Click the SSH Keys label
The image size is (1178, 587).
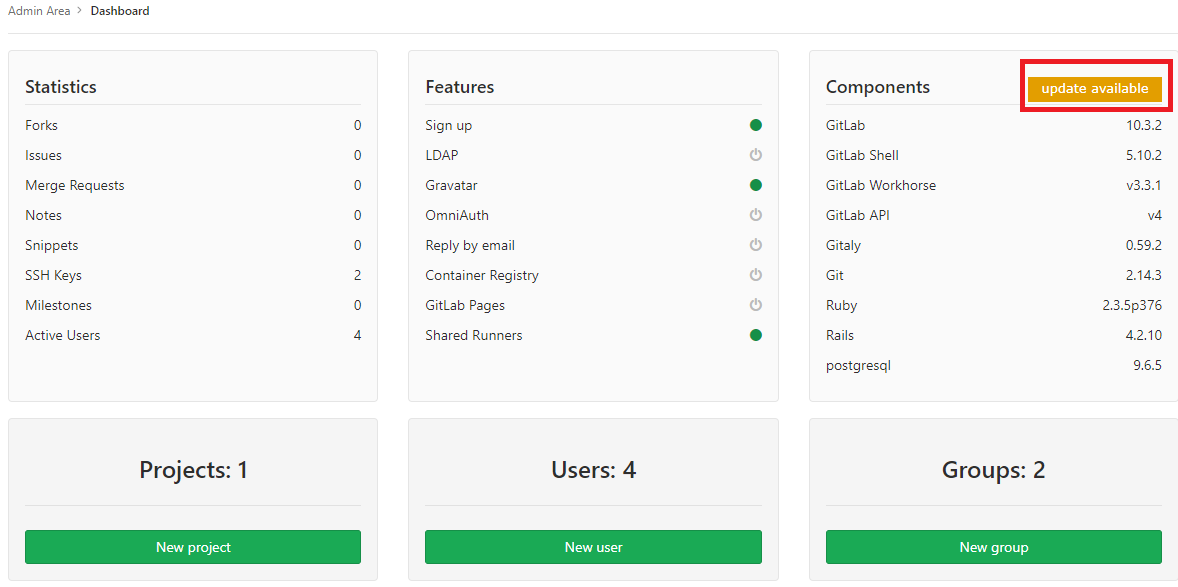[x=53, y=276]
